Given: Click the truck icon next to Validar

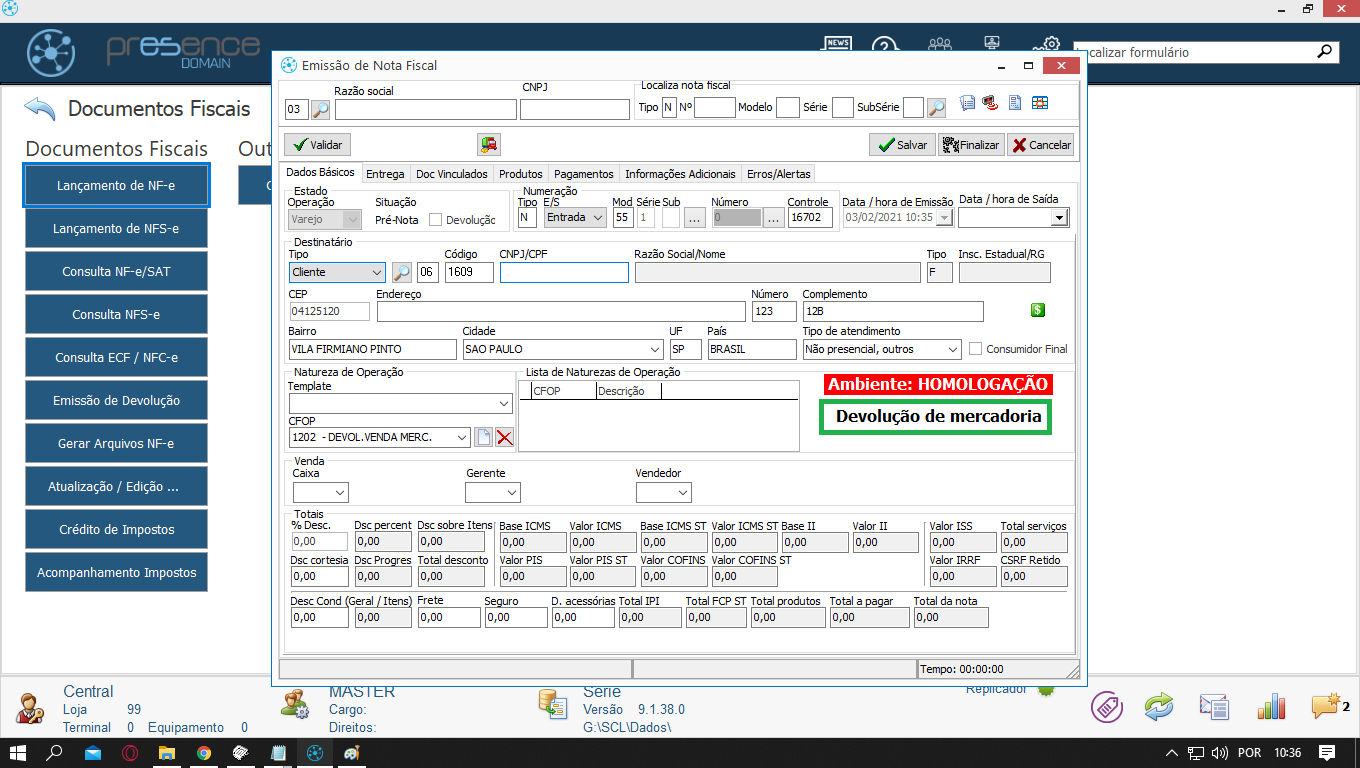Looking at the screenshot, I should (x=489, y=144).
